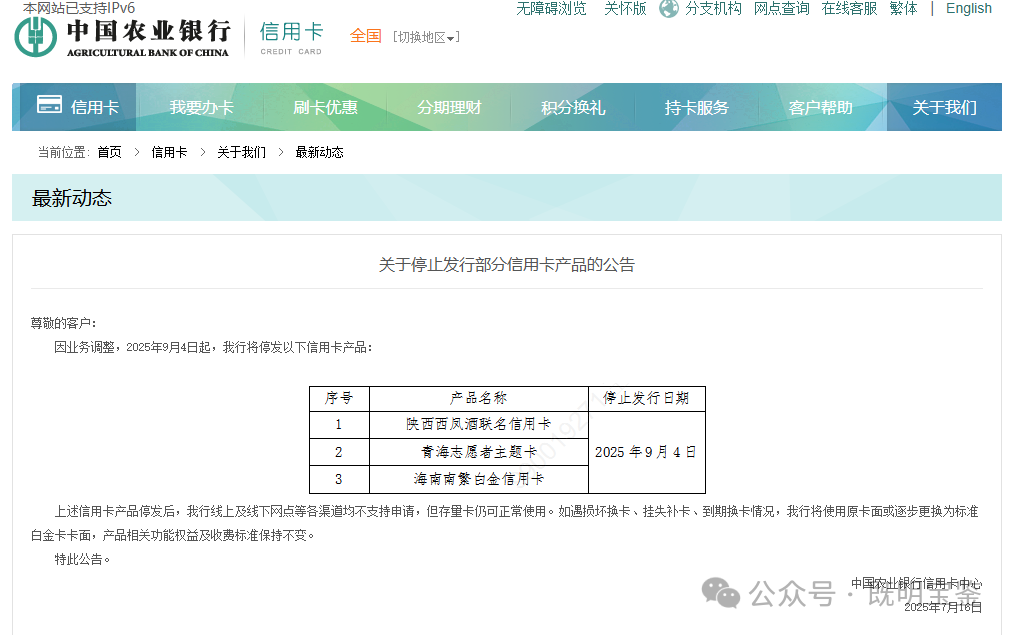Image resolution: width=1014 pixels, height=635 pixels.
Task: Click the globe icon beside 分支机构
Action: pyautogui.click(x=668, y=9)
